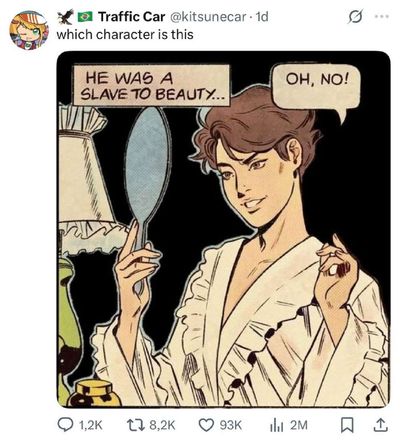Repost the tweet using retweet icon
Viewport: 400px width, 445px height.
[137, 425]
